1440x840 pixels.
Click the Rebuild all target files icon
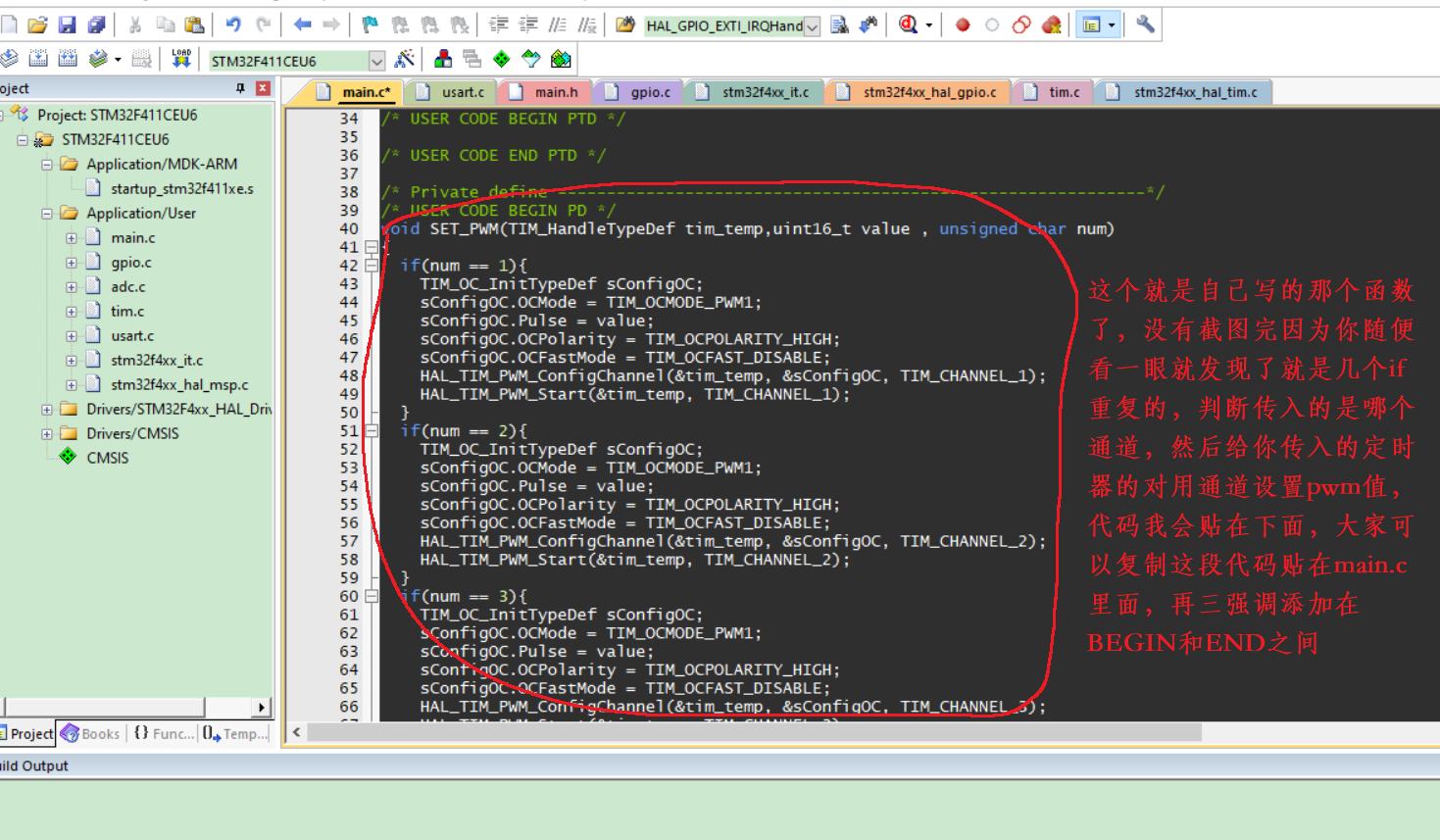[x=69, y=58]
